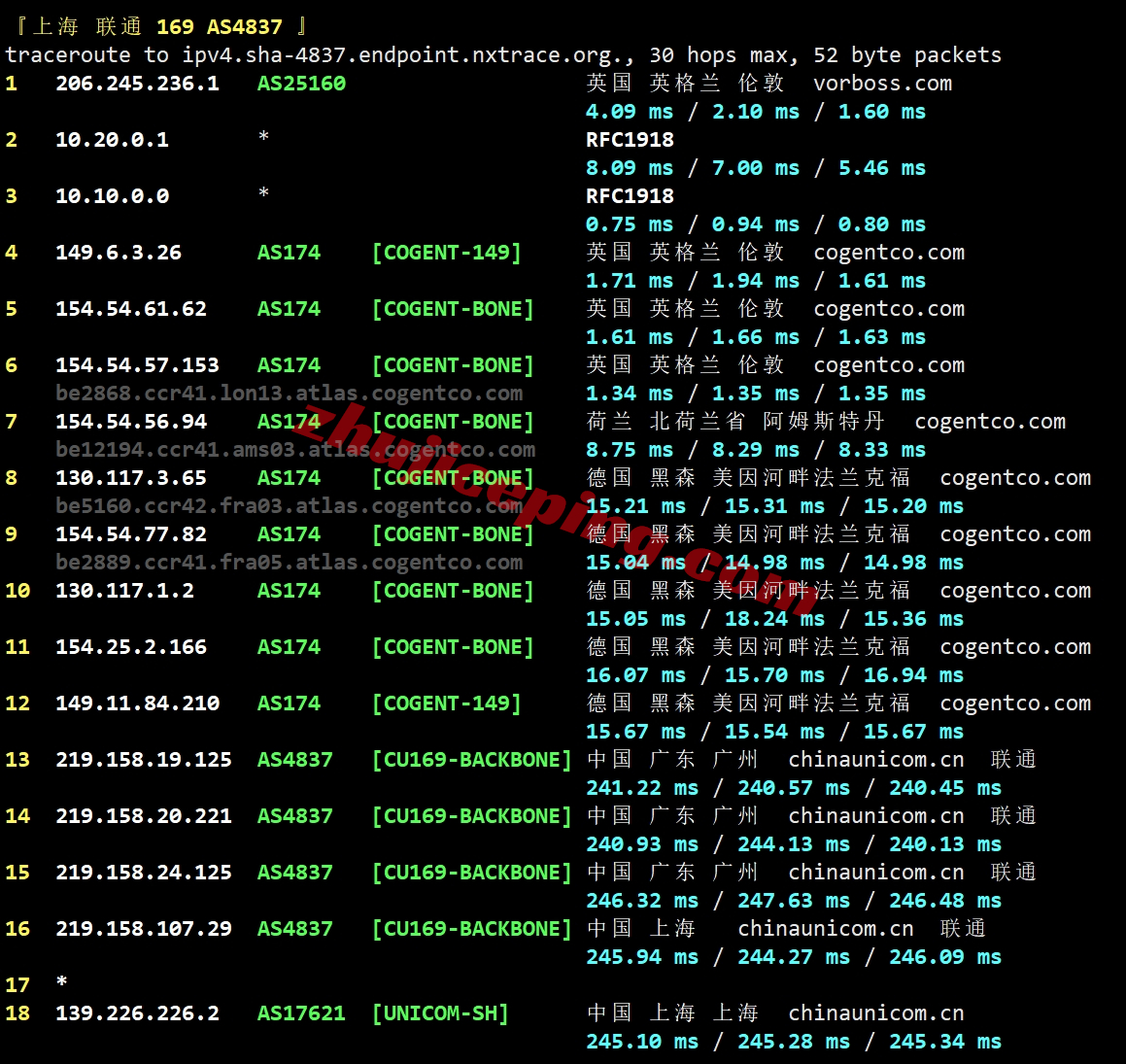Select hostname 'be2868.ccr41.lon13.atlas.cogentco.com'
Screen dimensions: 1126x1064
tap(290, 393)
